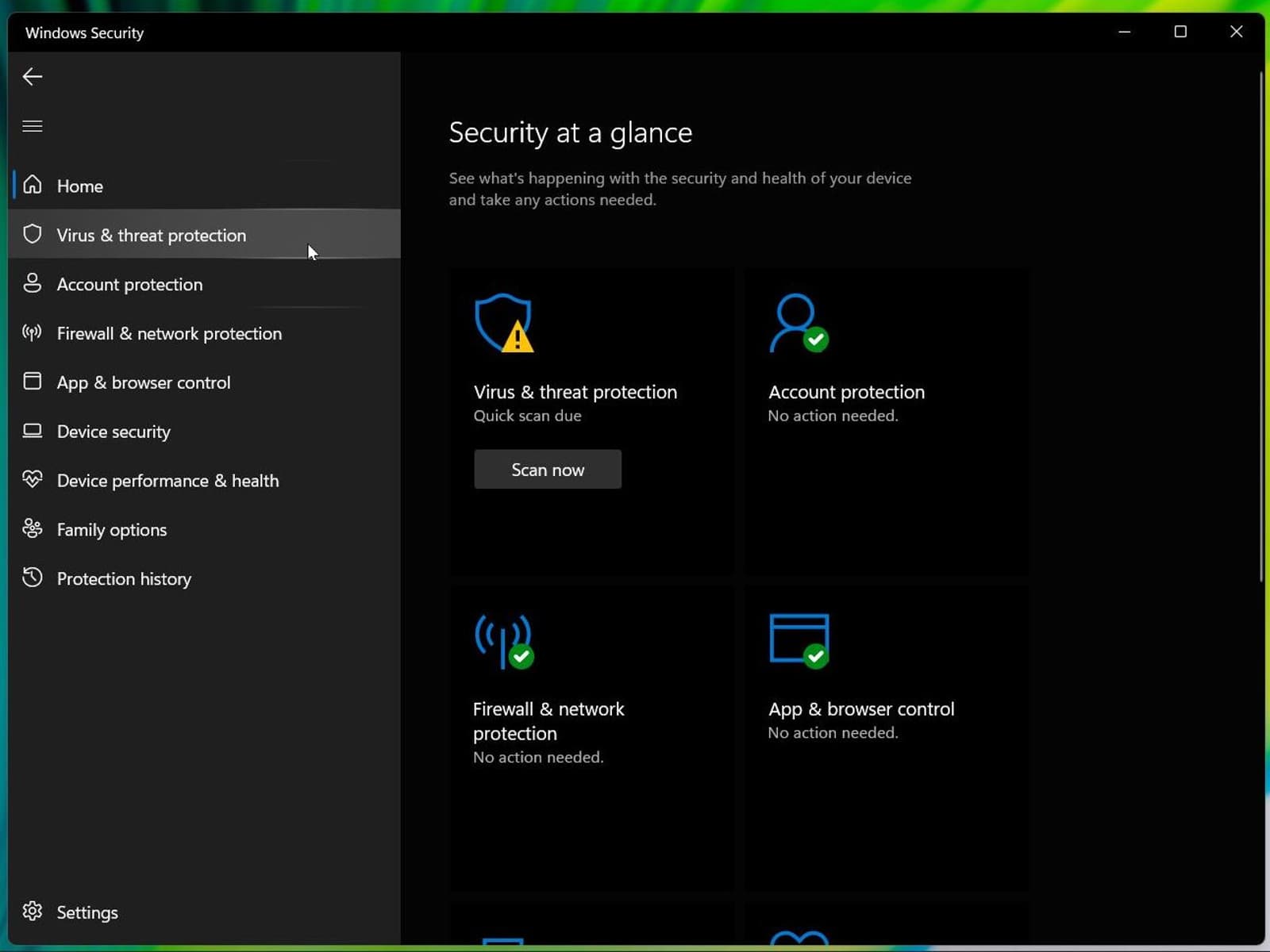The height and width of the screenshot is (952, 1270).
Task: Click the Home house icon
Action: (x=33, y=185)
